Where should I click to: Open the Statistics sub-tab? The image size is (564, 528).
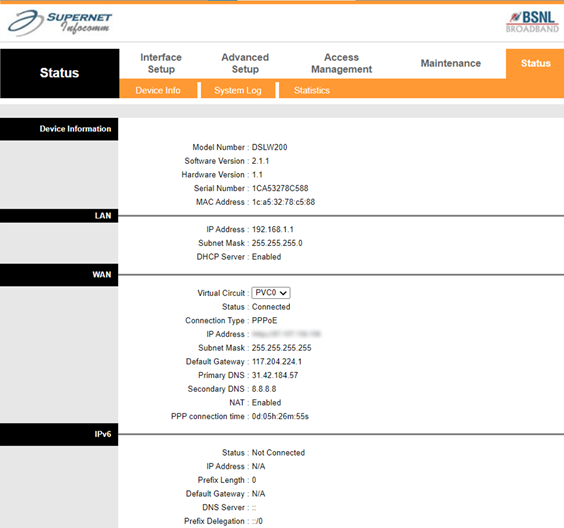click(x=312, y=90)
